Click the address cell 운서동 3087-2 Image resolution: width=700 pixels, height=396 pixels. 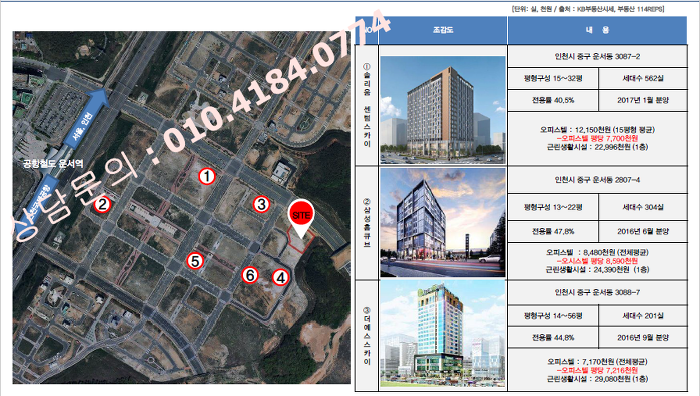coord(597,56)
